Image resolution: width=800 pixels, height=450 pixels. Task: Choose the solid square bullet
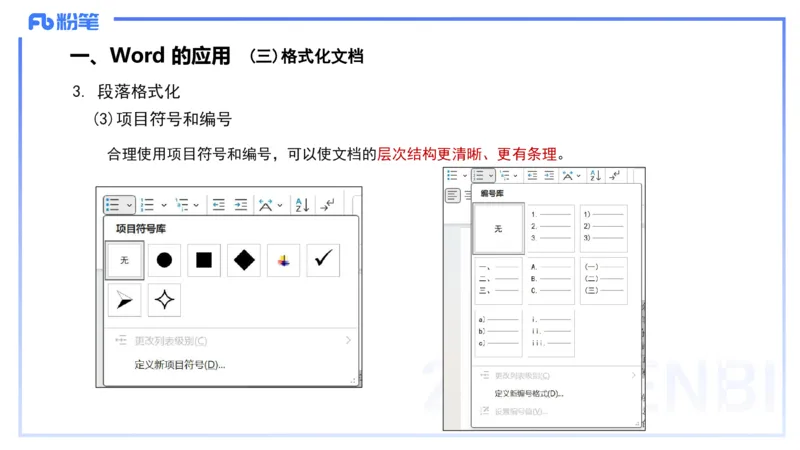[x=204, y=260]
